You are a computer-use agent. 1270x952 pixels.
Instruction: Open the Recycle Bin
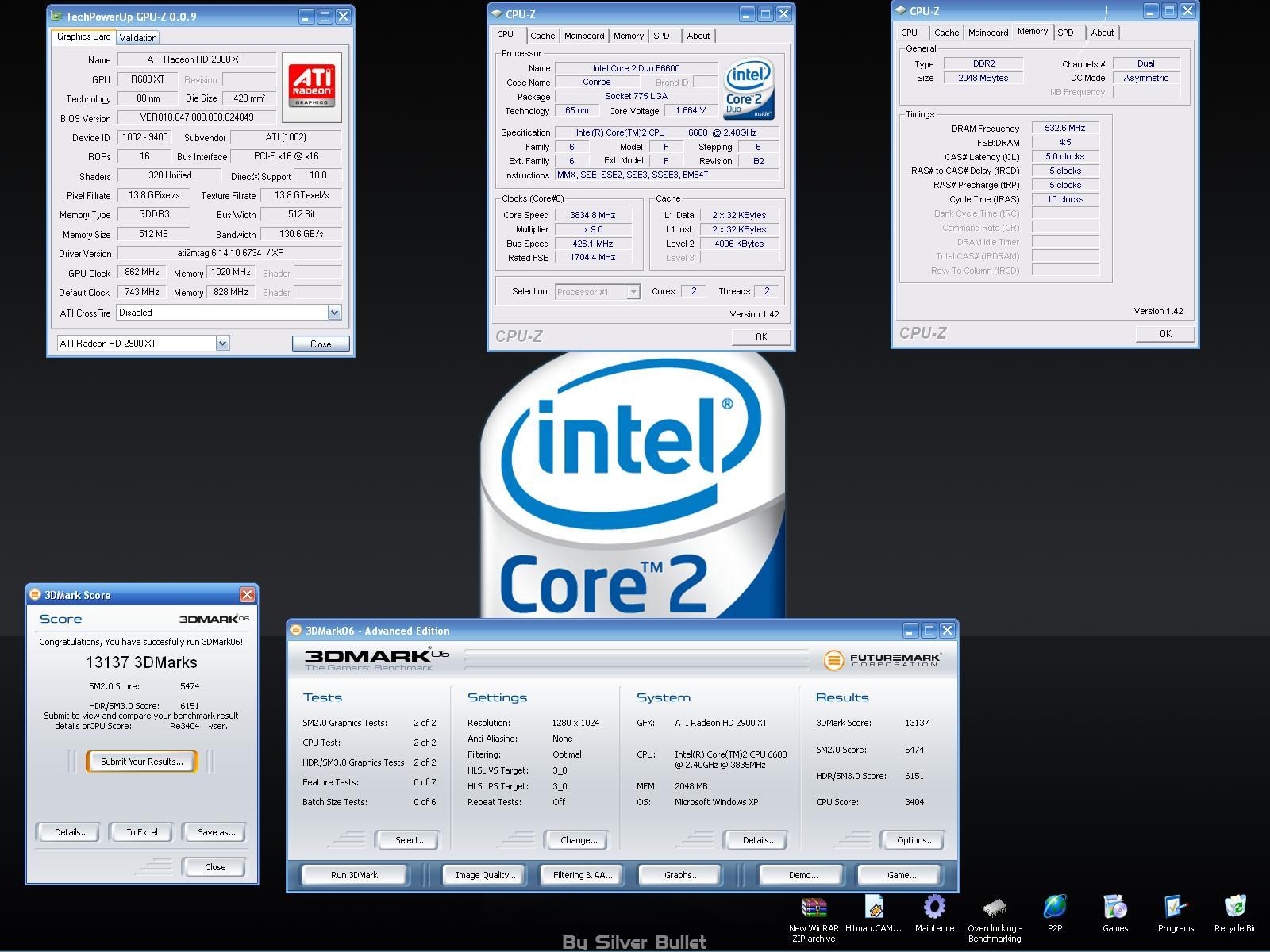point(1236,907)
